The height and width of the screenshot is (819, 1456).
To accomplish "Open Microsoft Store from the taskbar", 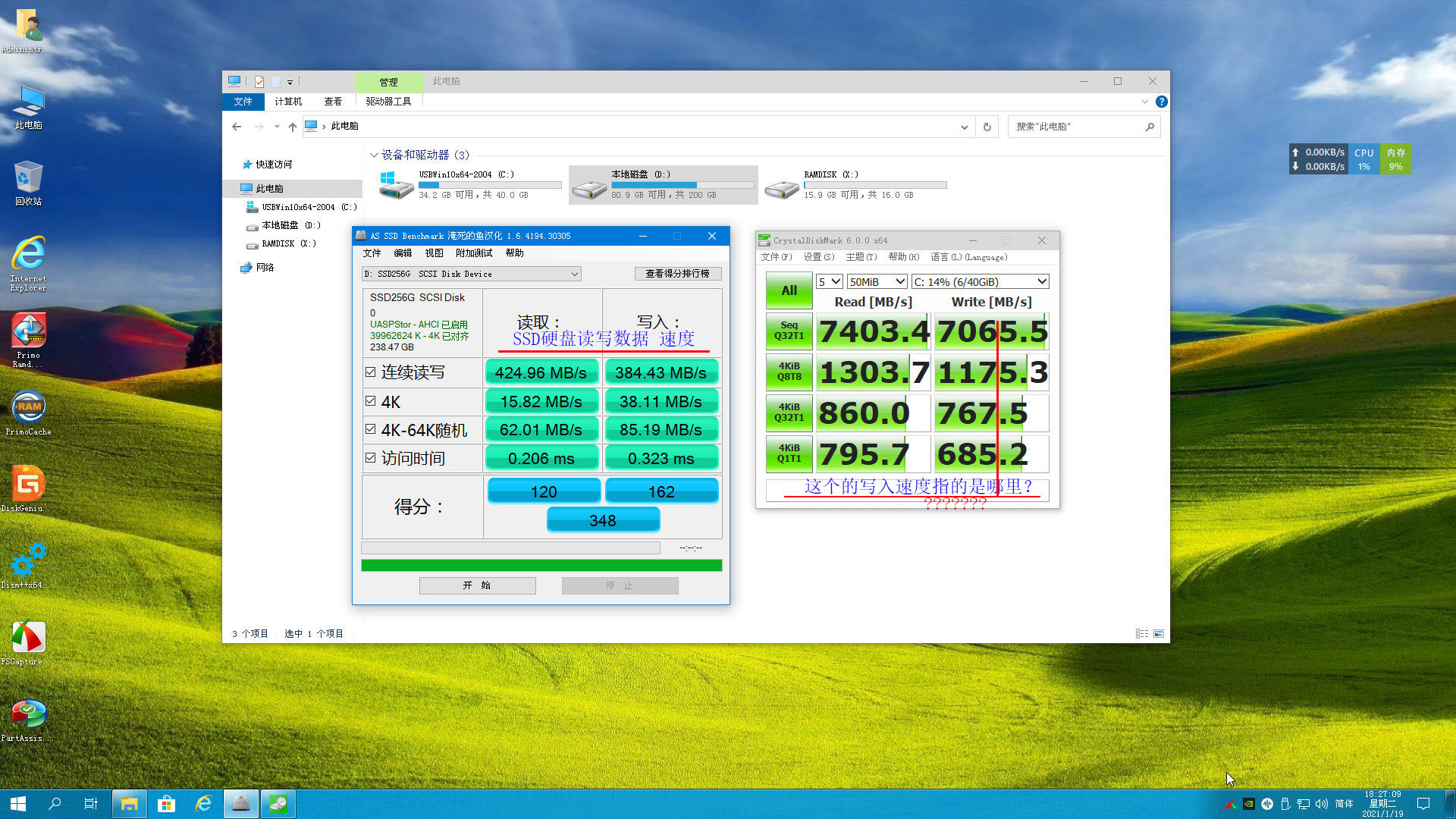I will 167,804.
